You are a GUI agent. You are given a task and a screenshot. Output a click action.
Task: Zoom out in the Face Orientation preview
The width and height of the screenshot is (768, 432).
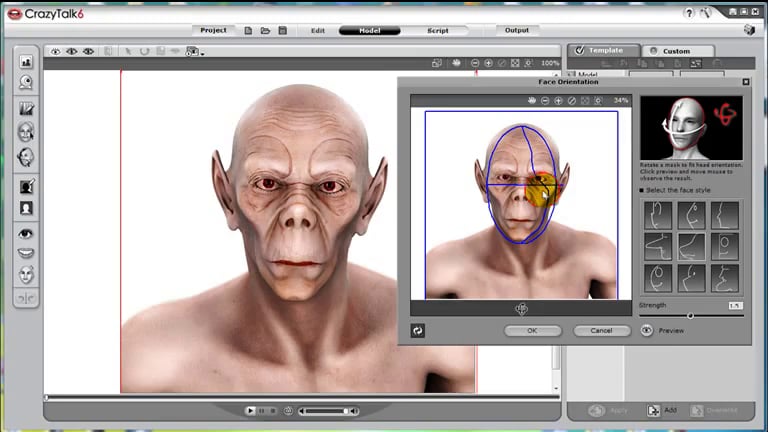tap(545, 101)
